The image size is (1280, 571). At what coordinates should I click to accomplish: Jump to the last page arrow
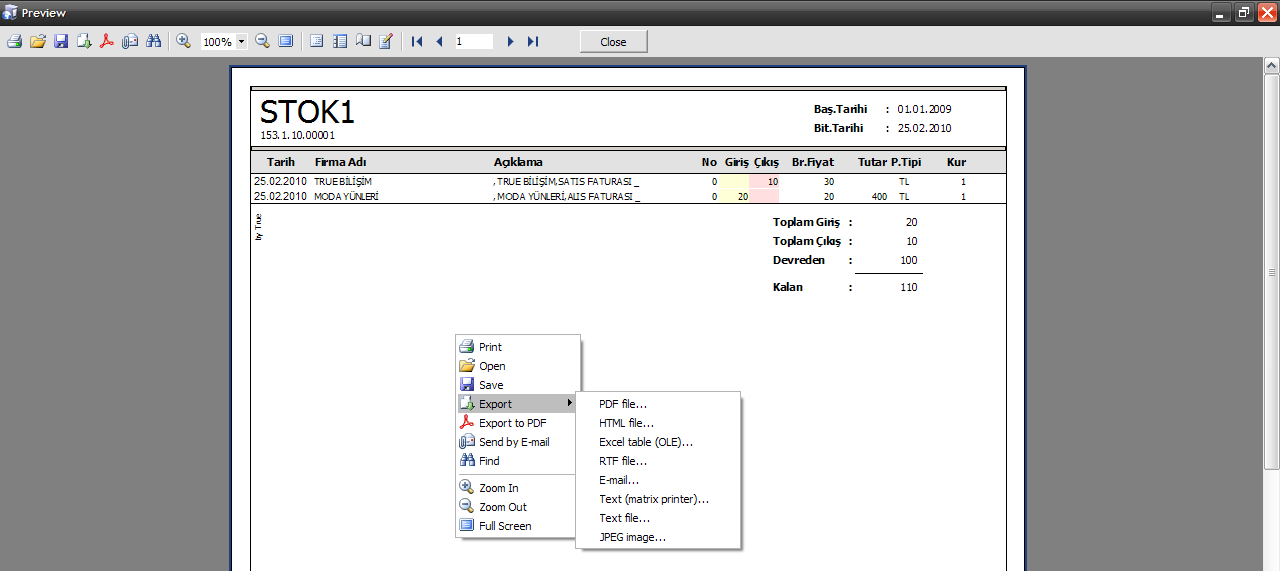coord(533,41)
